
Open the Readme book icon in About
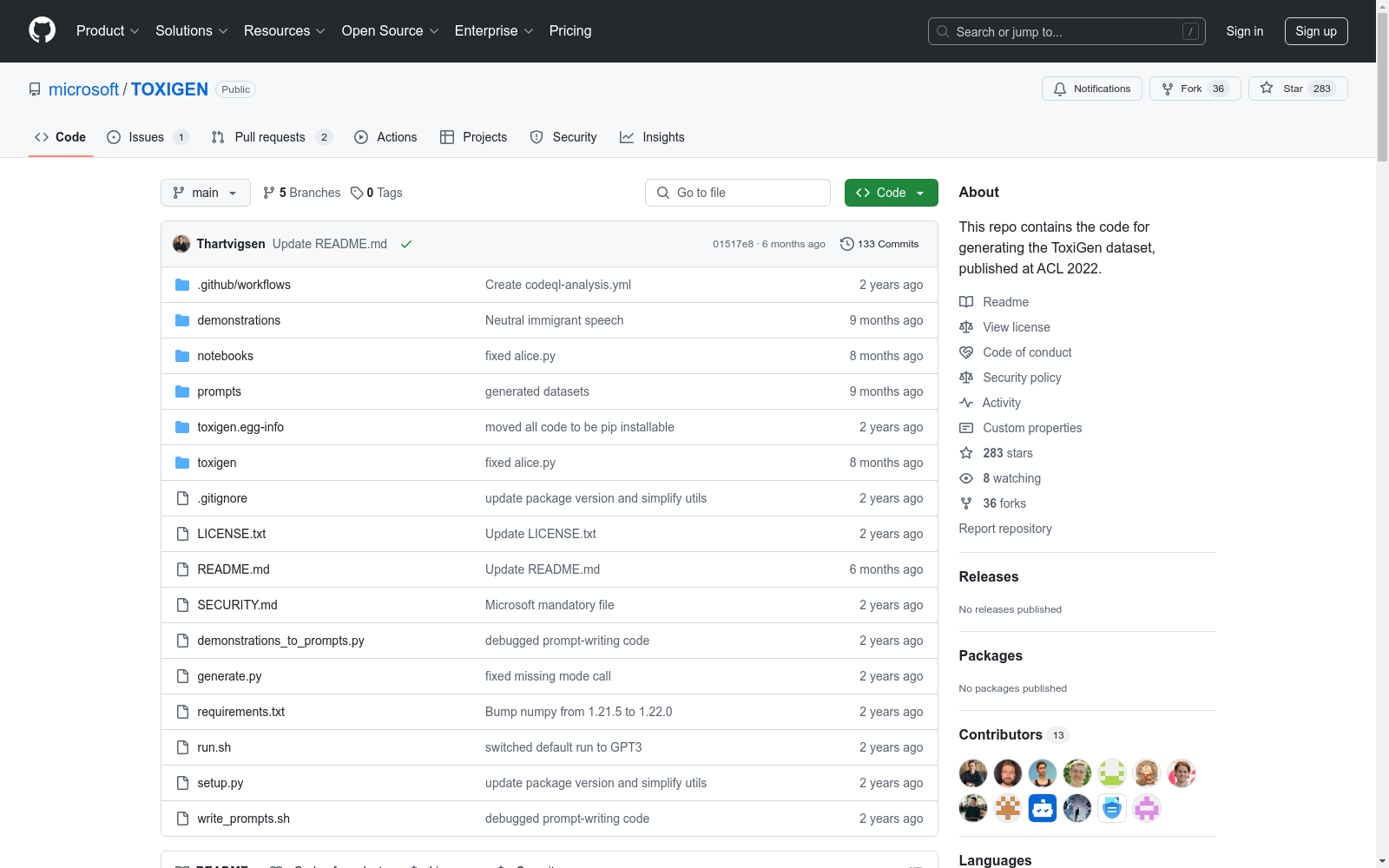(x=966, y=302)
